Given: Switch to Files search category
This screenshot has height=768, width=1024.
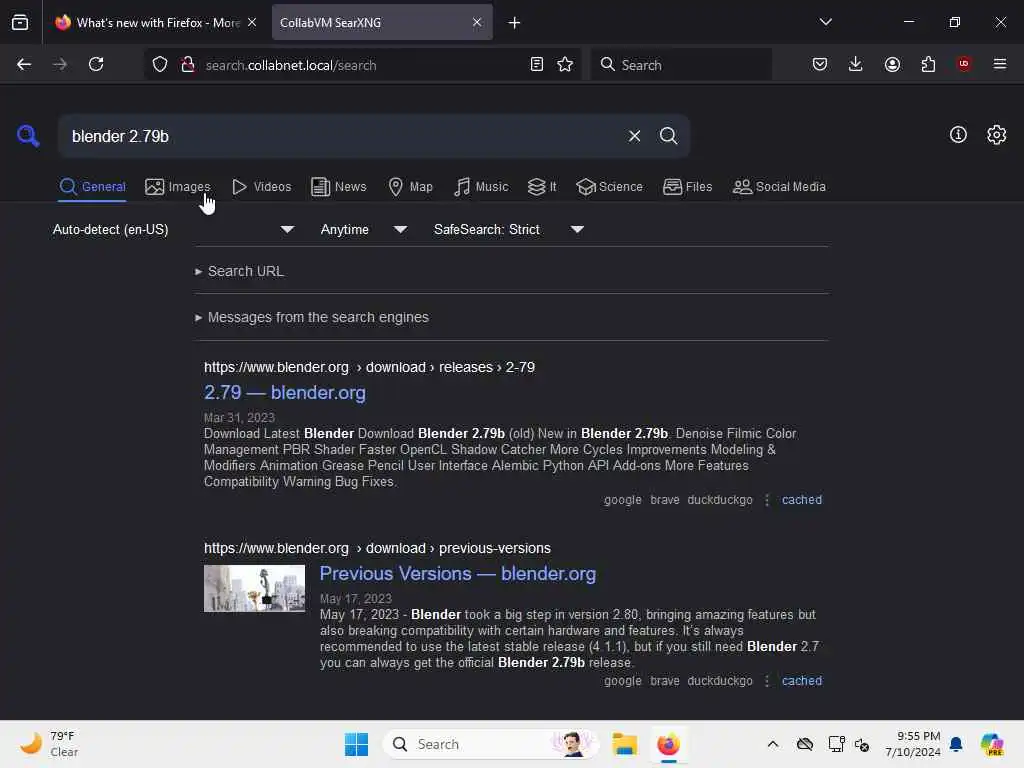Looking at the screenshot, I should [x=687, y=187].
